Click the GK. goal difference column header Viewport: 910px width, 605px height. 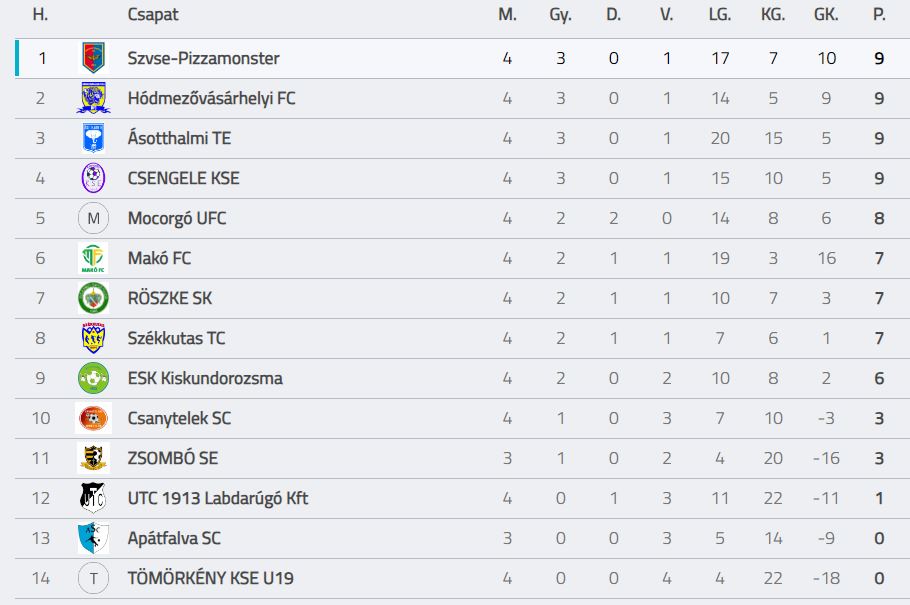[x=825, y=16]
